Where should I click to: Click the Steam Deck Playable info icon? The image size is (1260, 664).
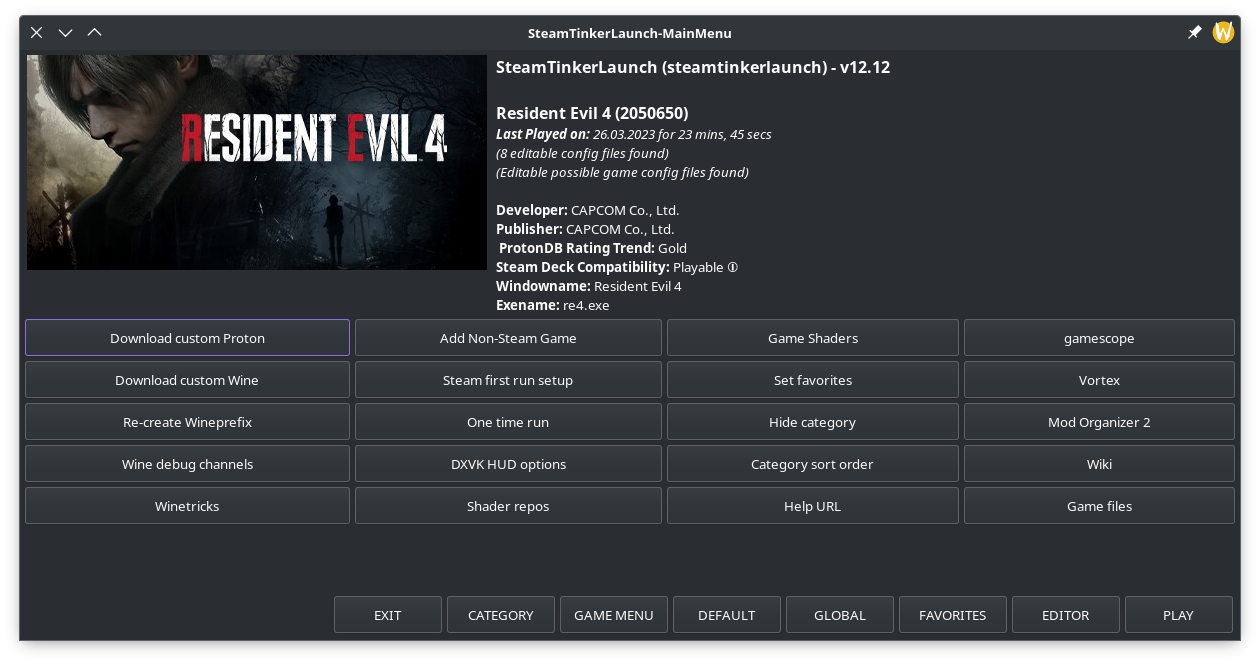732,268
